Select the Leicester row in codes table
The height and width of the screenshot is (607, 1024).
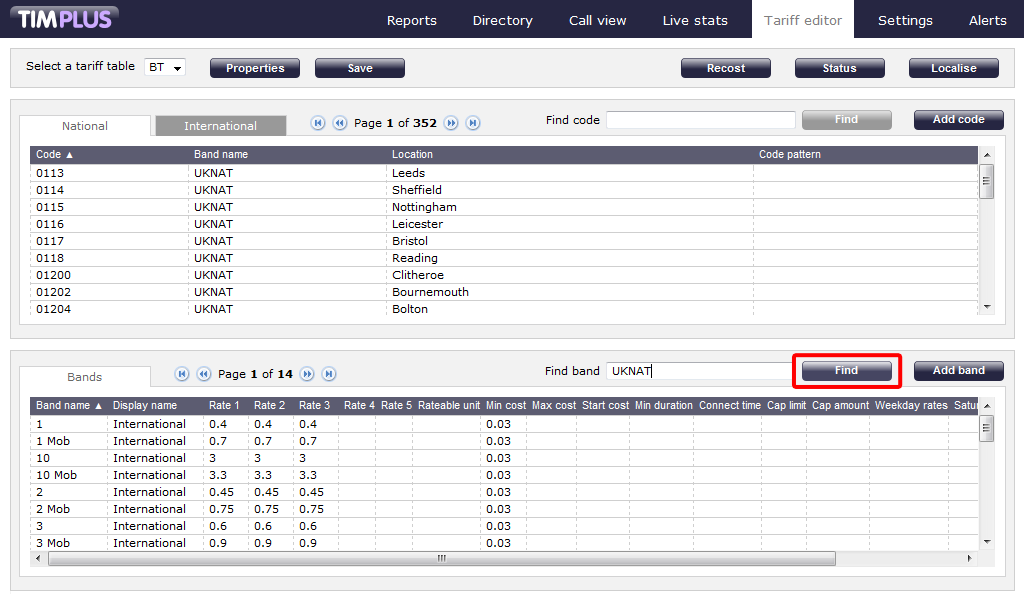point(417,224)
